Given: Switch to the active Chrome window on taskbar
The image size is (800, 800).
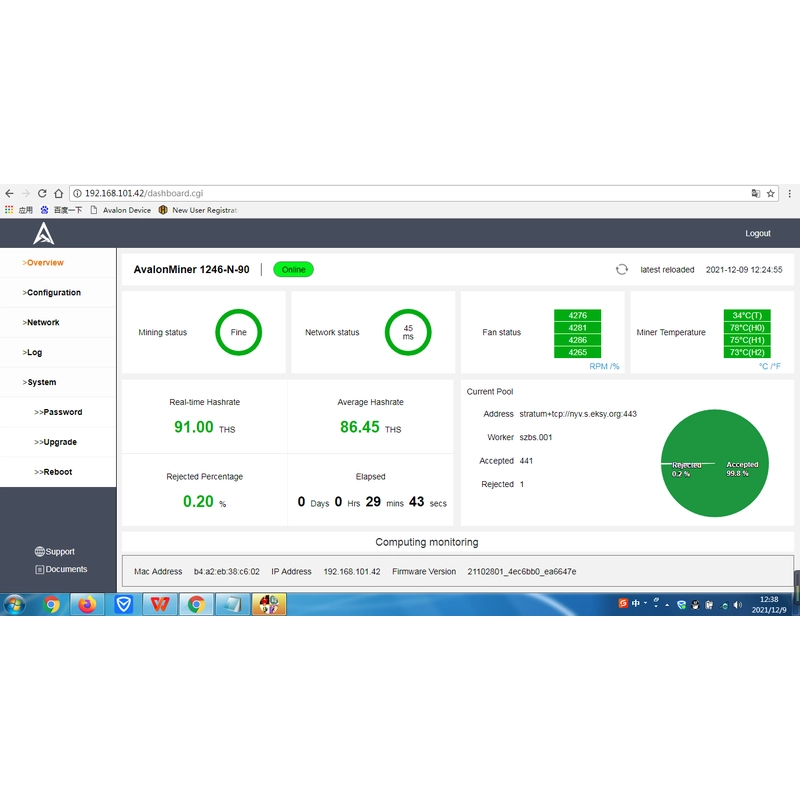Looking at the screenshot, I should point(196,605).
